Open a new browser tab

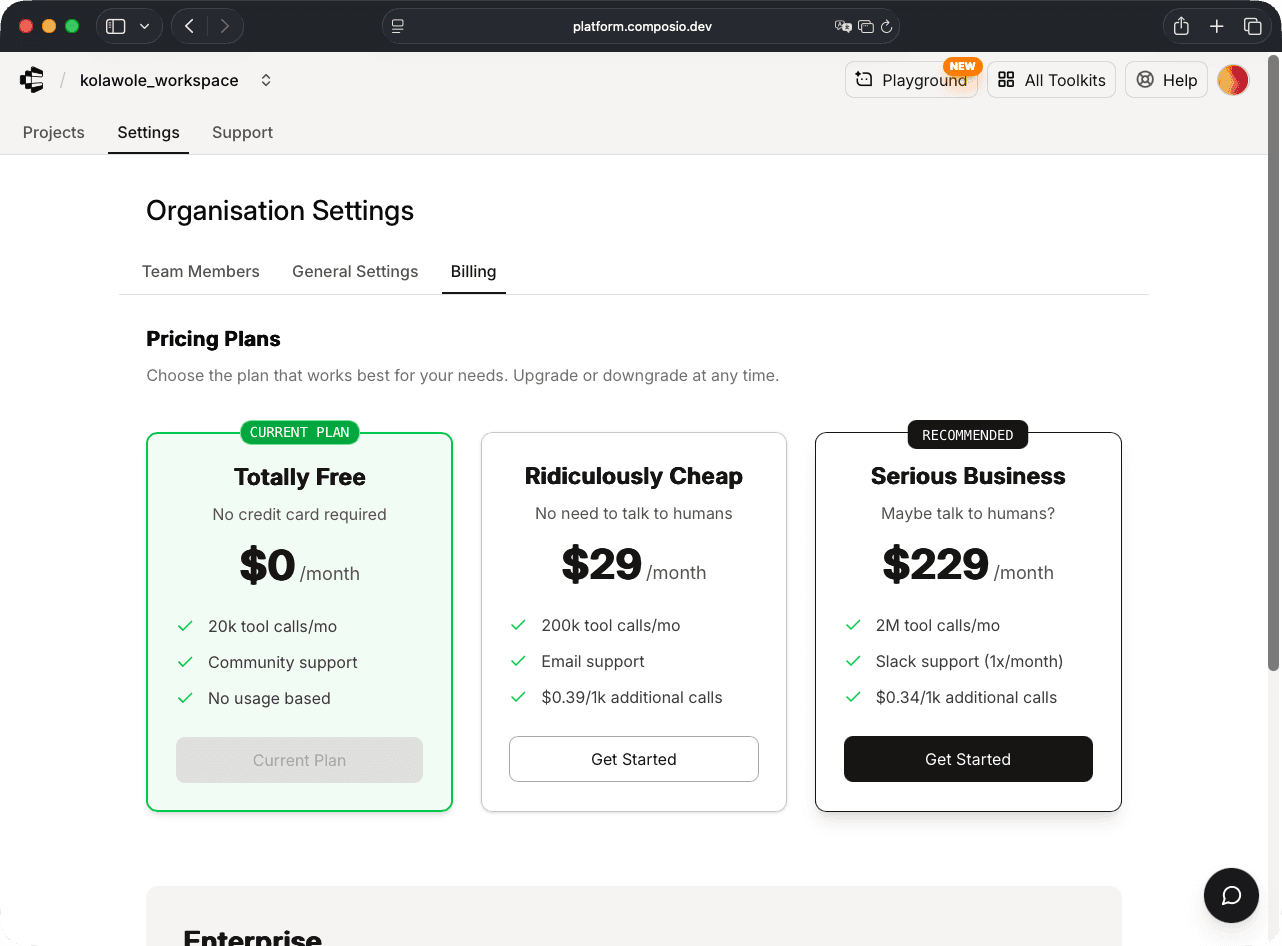click(1216, 26)
